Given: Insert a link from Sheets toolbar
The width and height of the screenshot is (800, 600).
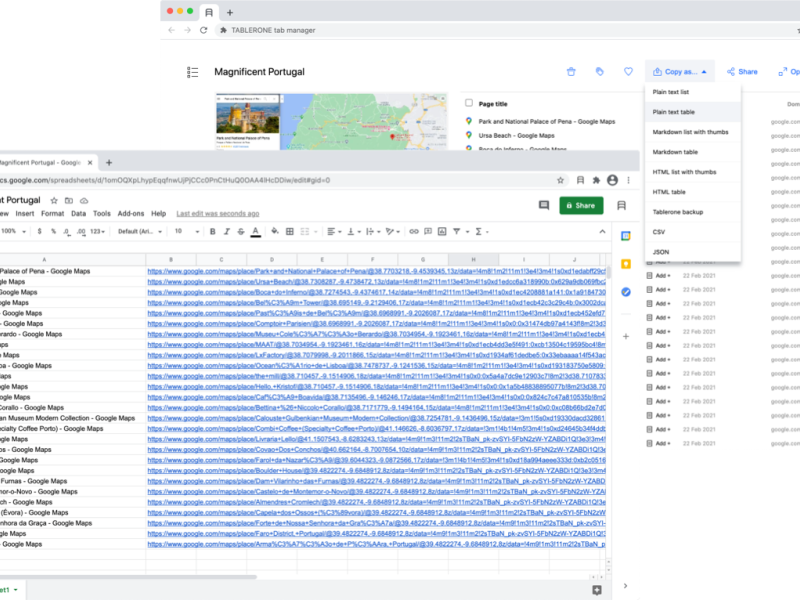Looking at the screenshot, I should pos(414,232).
